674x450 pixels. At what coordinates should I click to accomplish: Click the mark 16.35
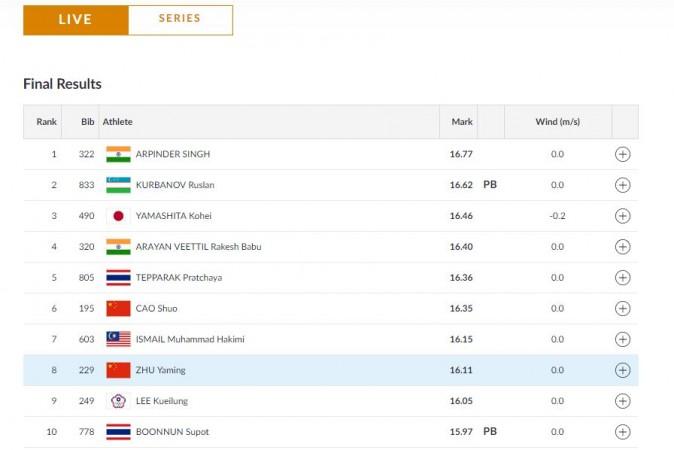461,309
